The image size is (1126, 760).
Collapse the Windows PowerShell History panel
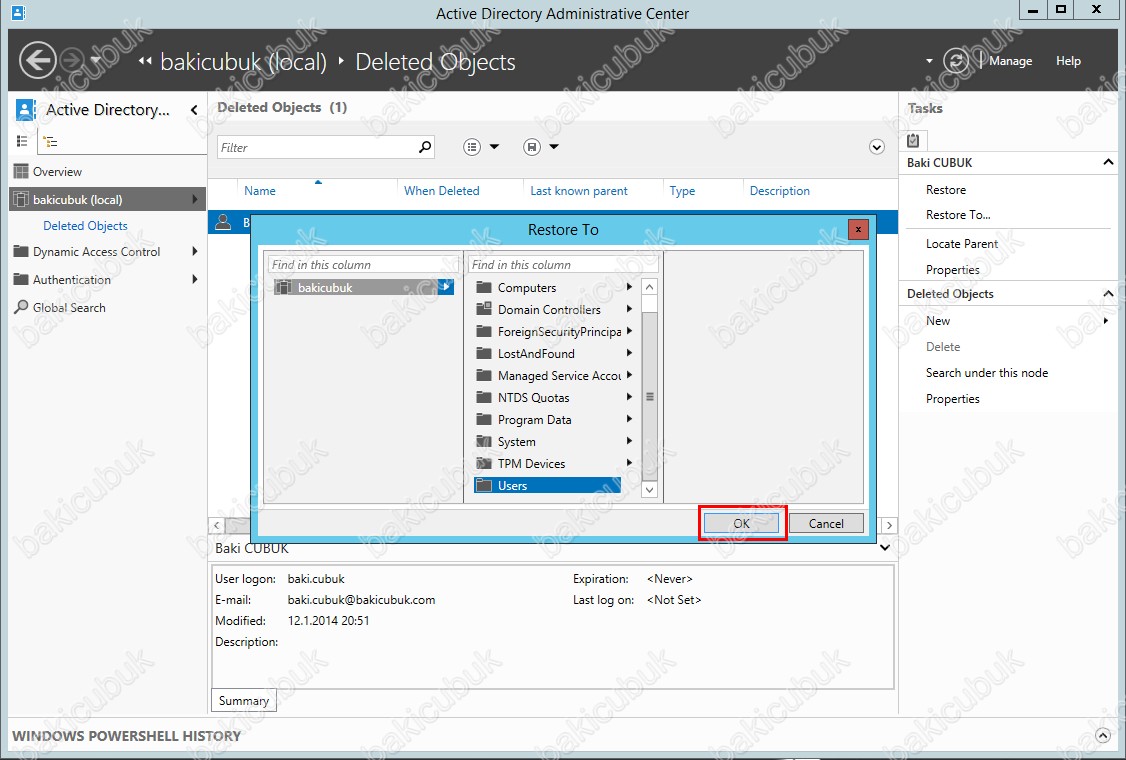click(1104, 735)
